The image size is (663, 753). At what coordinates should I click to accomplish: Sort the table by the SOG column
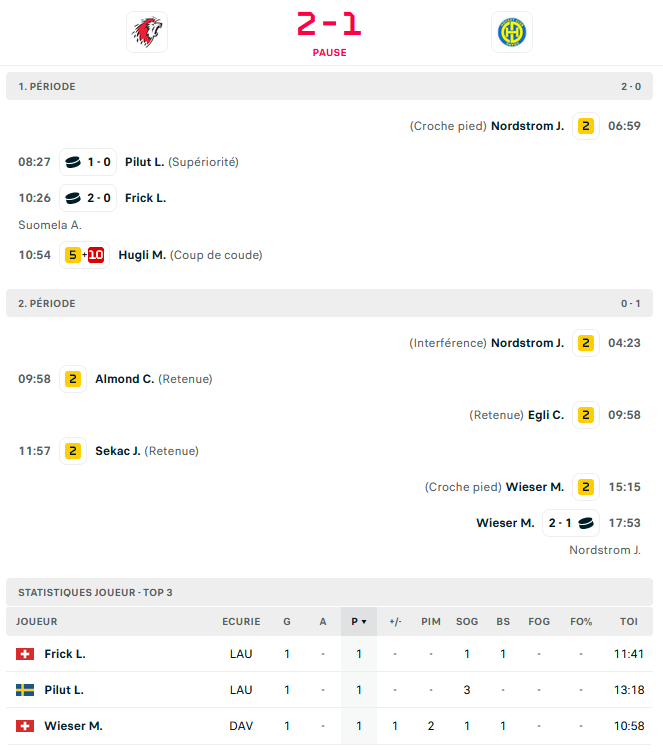(x=467, y=622)
